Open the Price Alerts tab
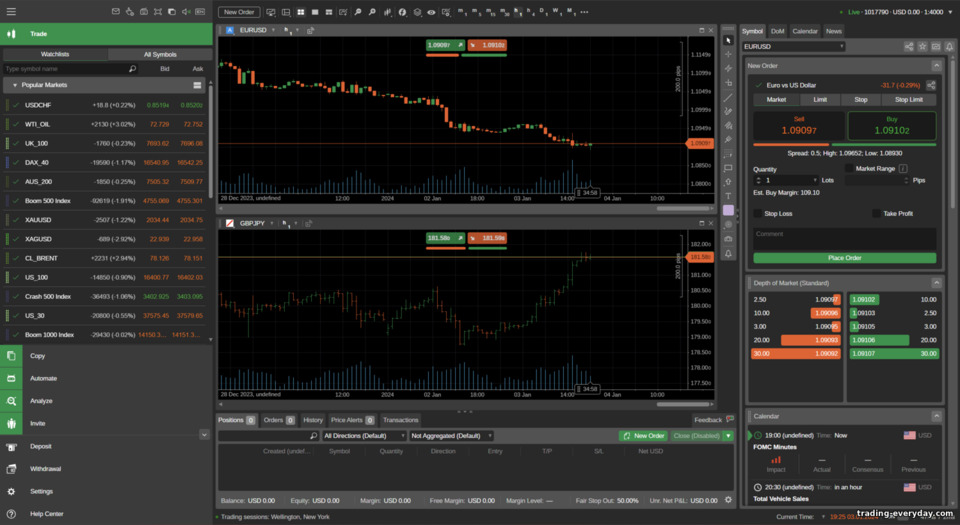 (x=352, y=420)
